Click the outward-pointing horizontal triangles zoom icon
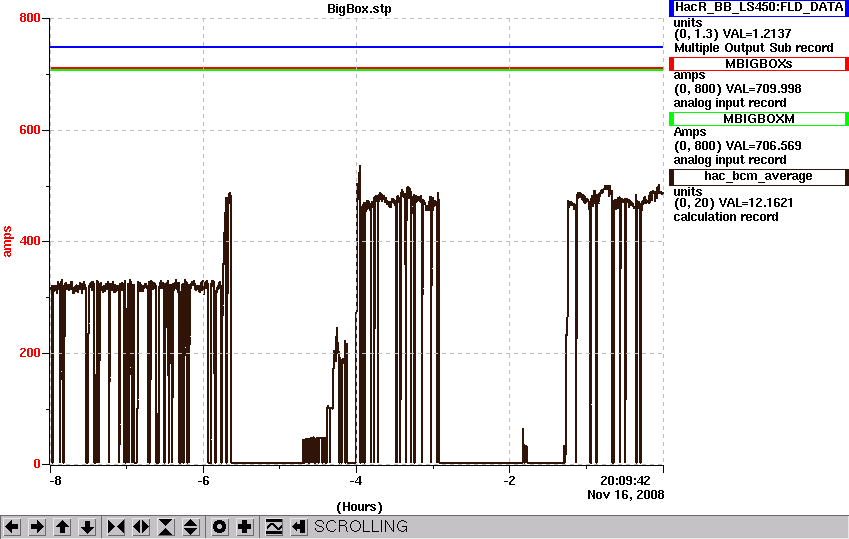Image resolution: width=849 pixels, height=539 pixels. (x=141, y=527)
